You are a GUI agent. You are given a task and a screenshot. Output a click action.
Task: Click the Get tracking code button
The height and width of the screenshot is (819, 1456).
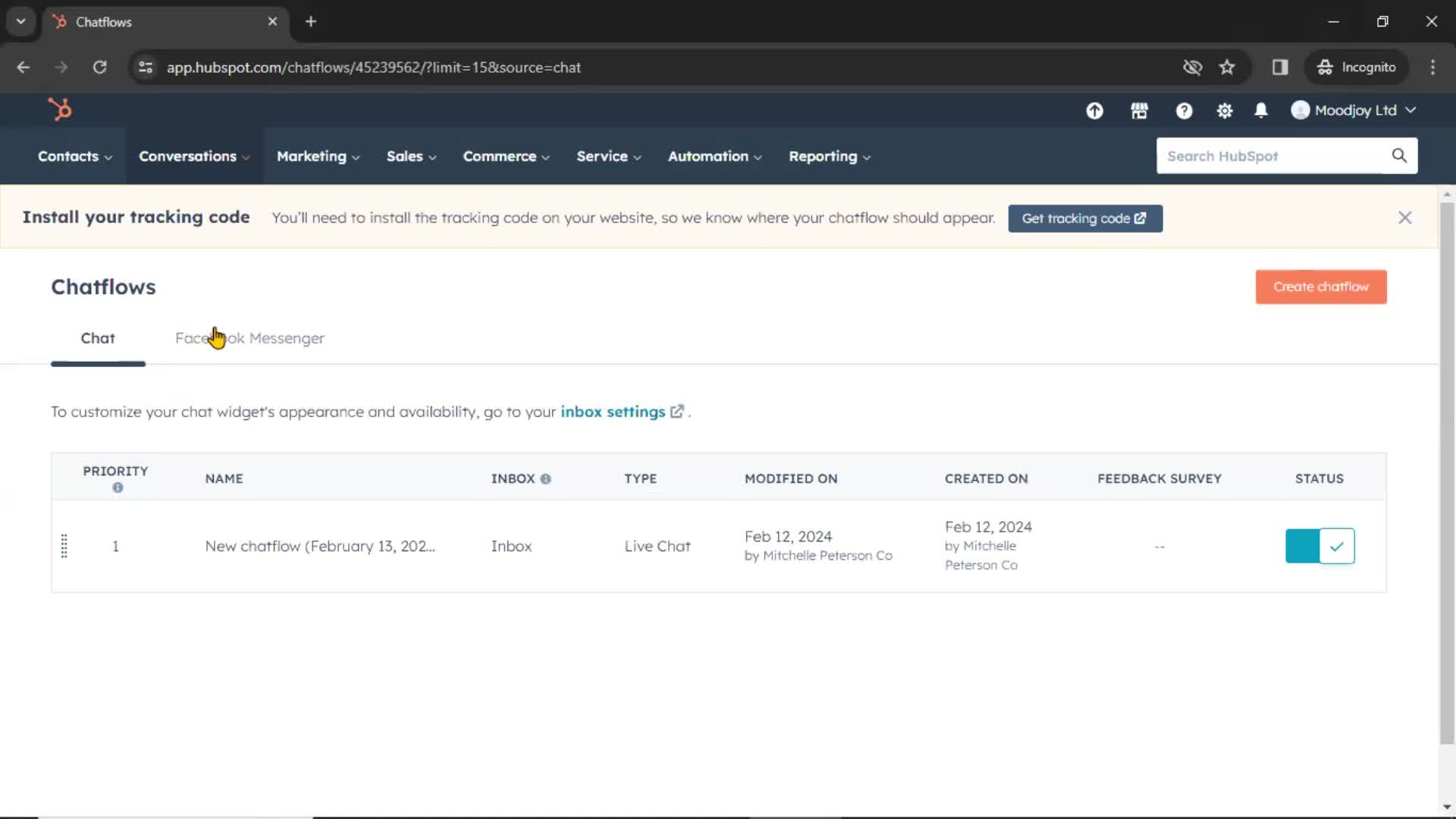coord(1085,218)
